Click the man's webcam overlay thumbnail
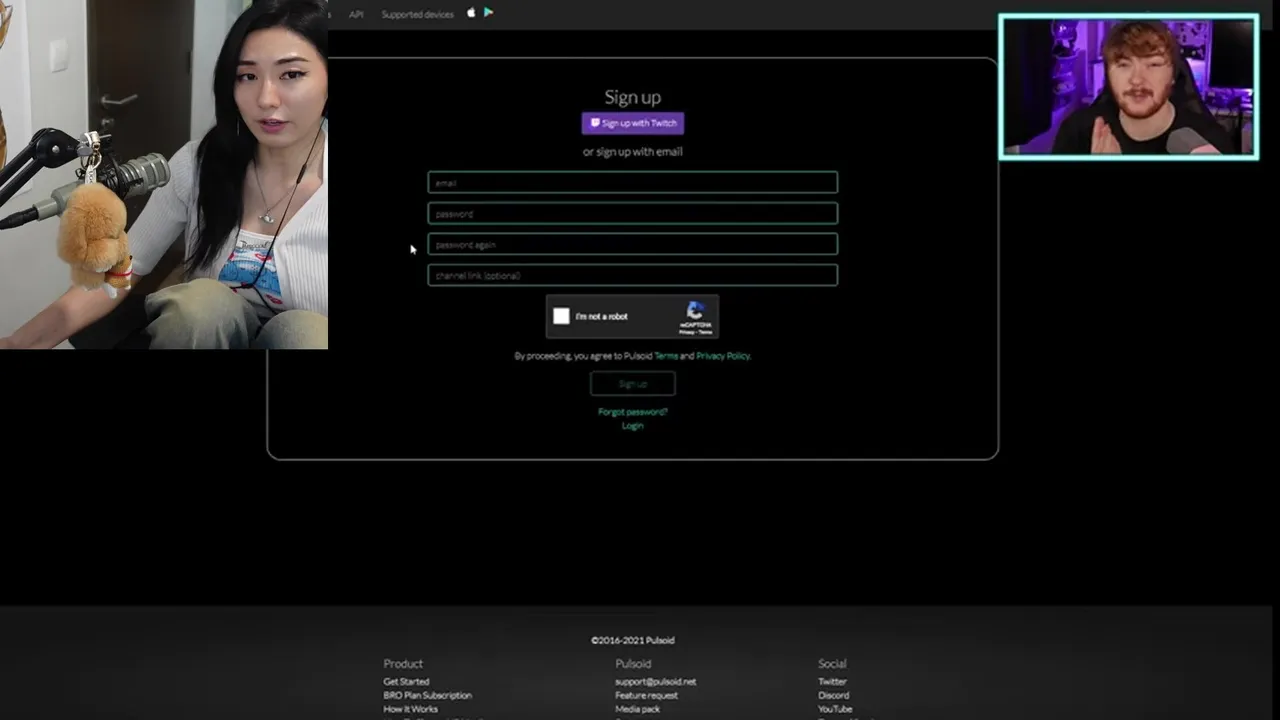Screen dimensions: 1280x720 click(1129, 87)
